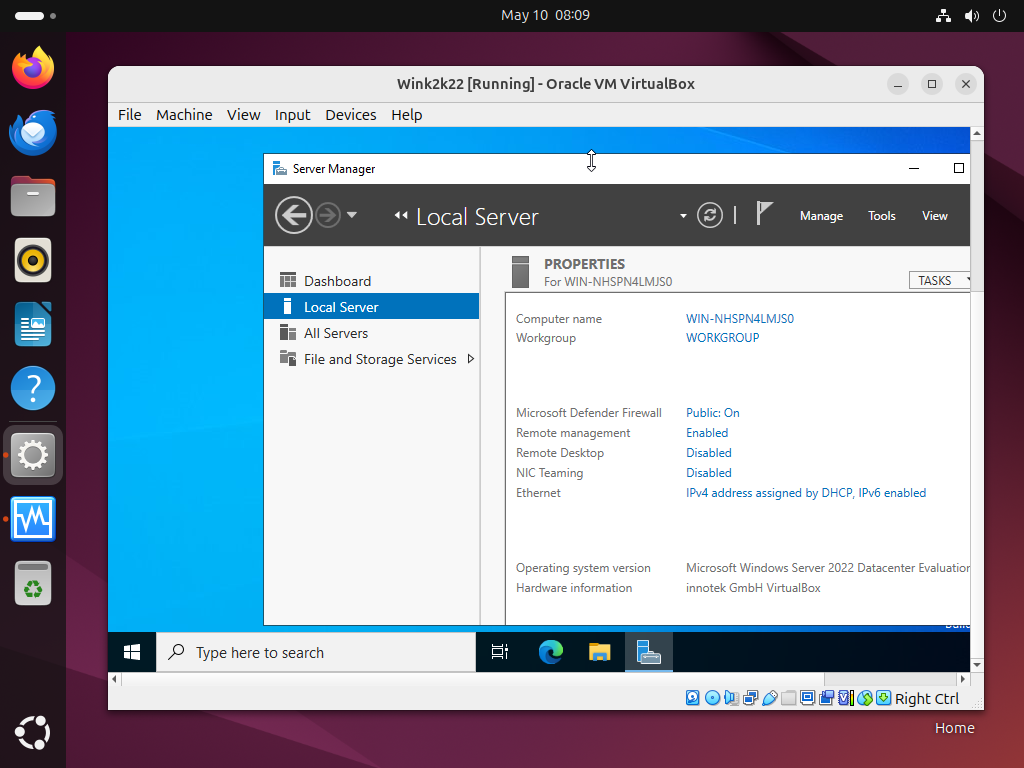The height and width of the screenshot is (768, 1024).
Task: Open Settings from Ubuntu dock
Action: 33,455
